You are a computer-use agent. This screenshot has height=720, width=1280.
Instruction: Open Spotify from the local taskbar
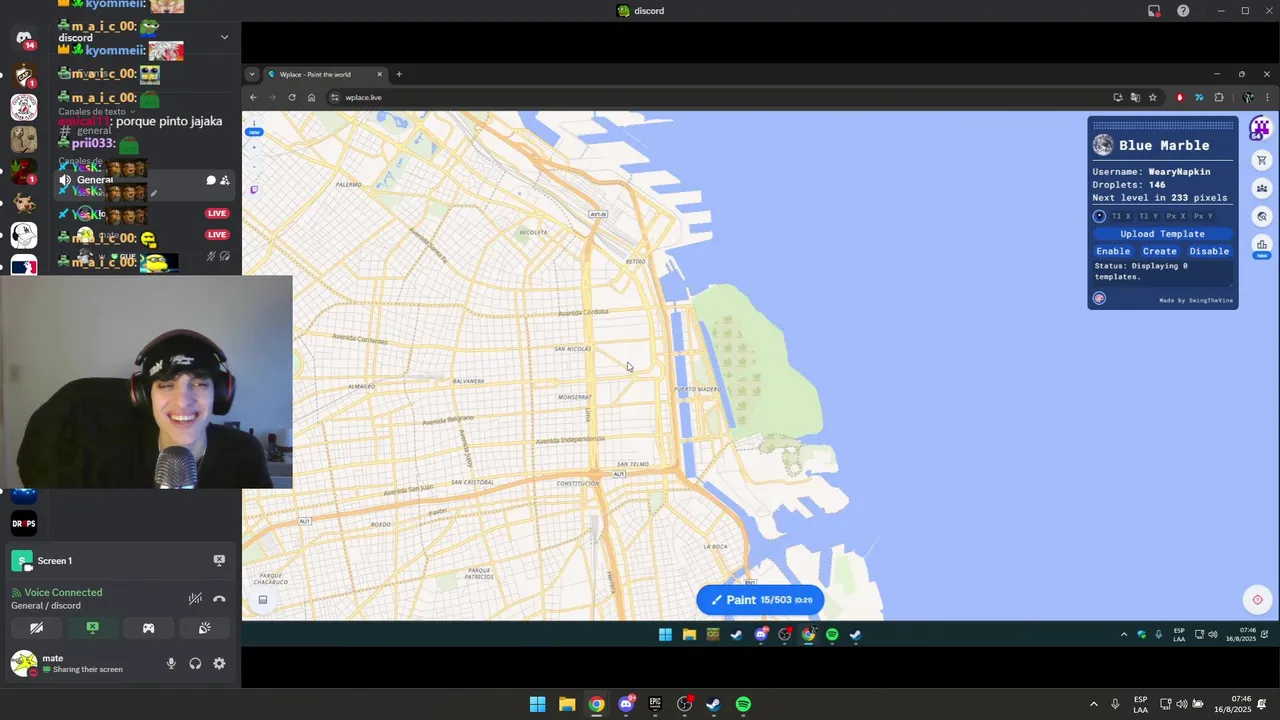click(x=743, y=704)
